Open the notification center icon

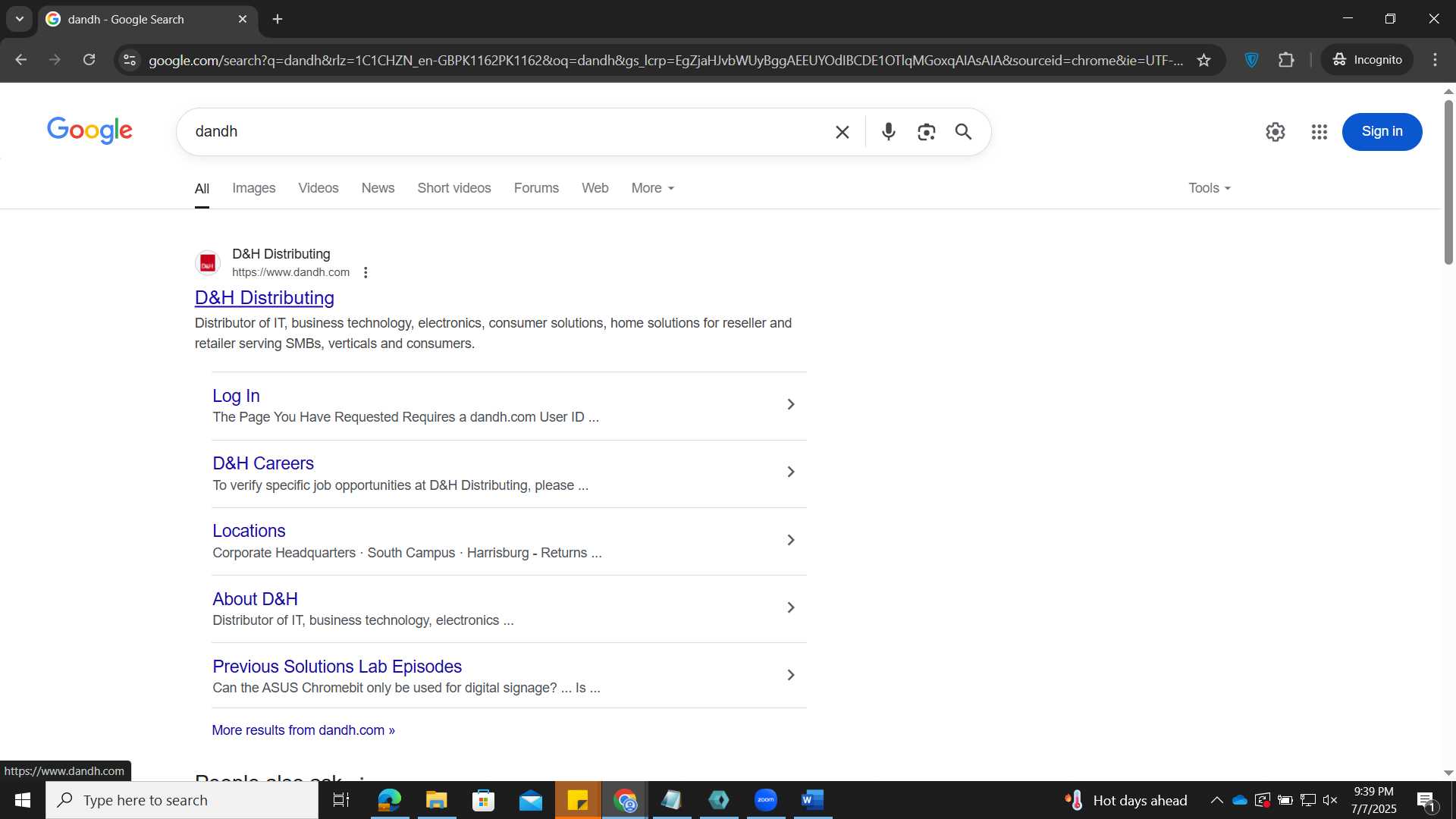1426,801
